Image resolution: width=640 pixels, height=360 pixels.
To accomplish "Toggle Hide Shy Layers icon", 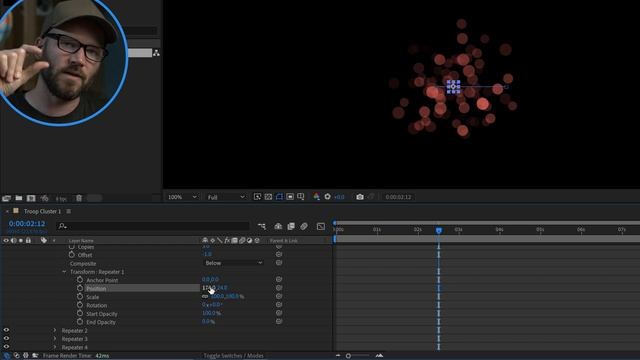I will coord(278,226).
